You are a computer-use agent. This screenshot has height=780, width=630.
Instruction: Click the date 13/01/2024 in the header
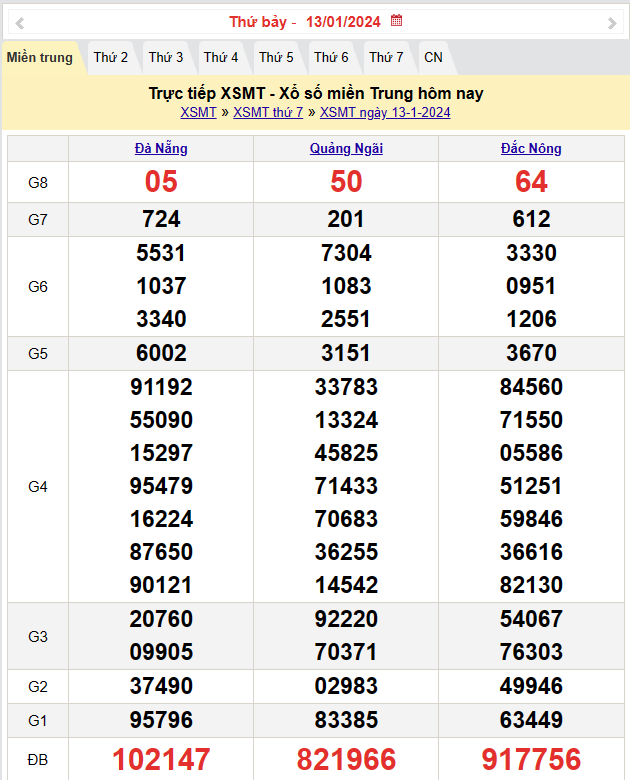point(343,22)
